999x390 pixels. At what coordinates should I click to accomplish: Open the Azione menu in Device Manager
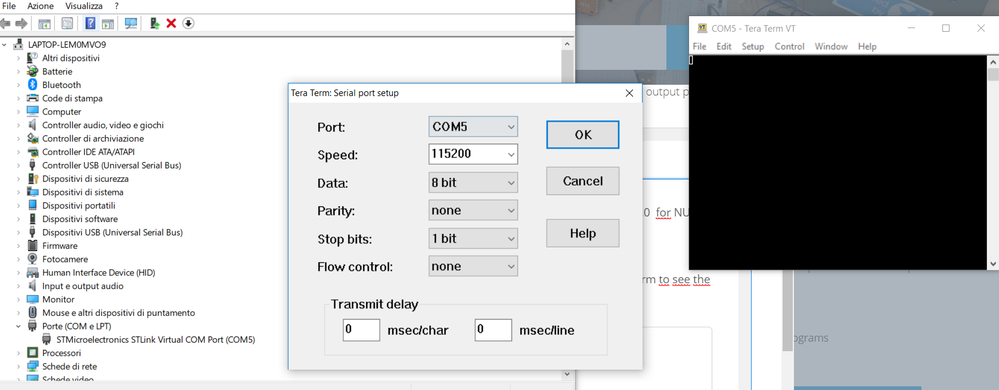pos(41,6)
